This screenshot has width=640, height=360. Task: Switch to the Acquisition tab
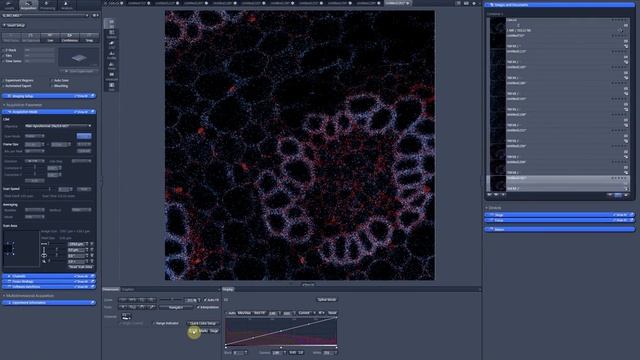[x=28, y=5]
